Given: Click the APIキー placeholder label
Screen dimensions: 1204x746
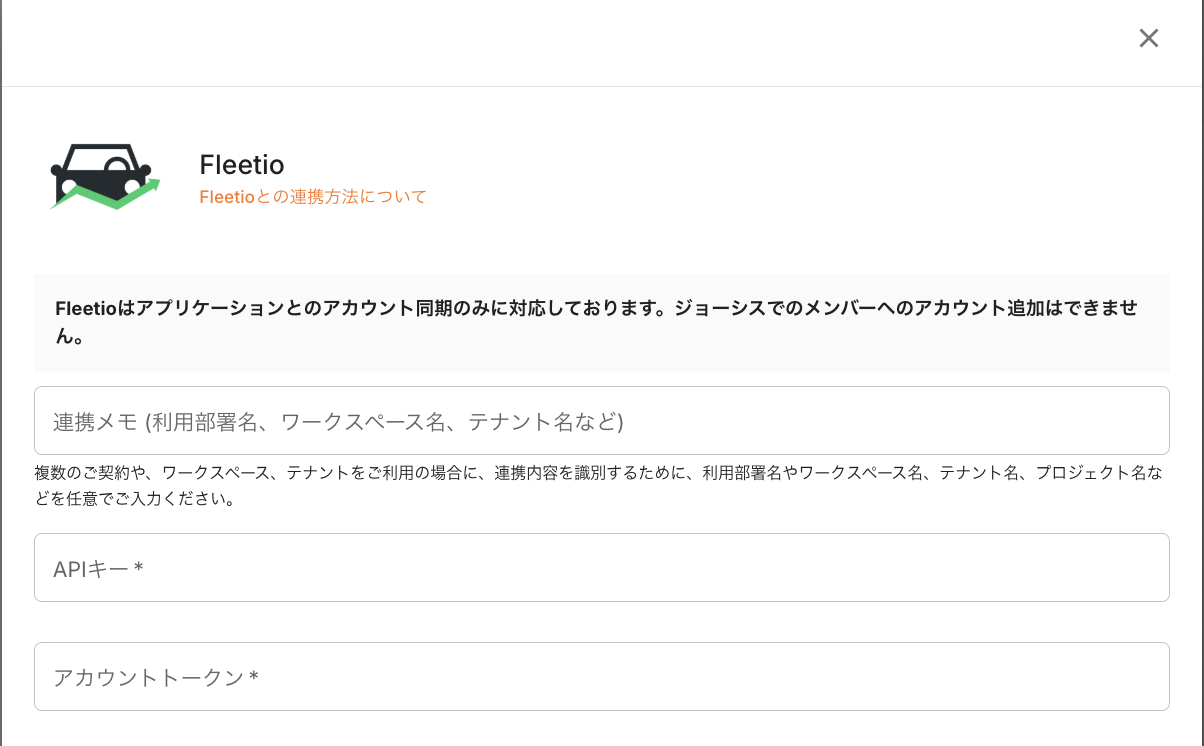Looking at the screenshot, I should [90, 569].
